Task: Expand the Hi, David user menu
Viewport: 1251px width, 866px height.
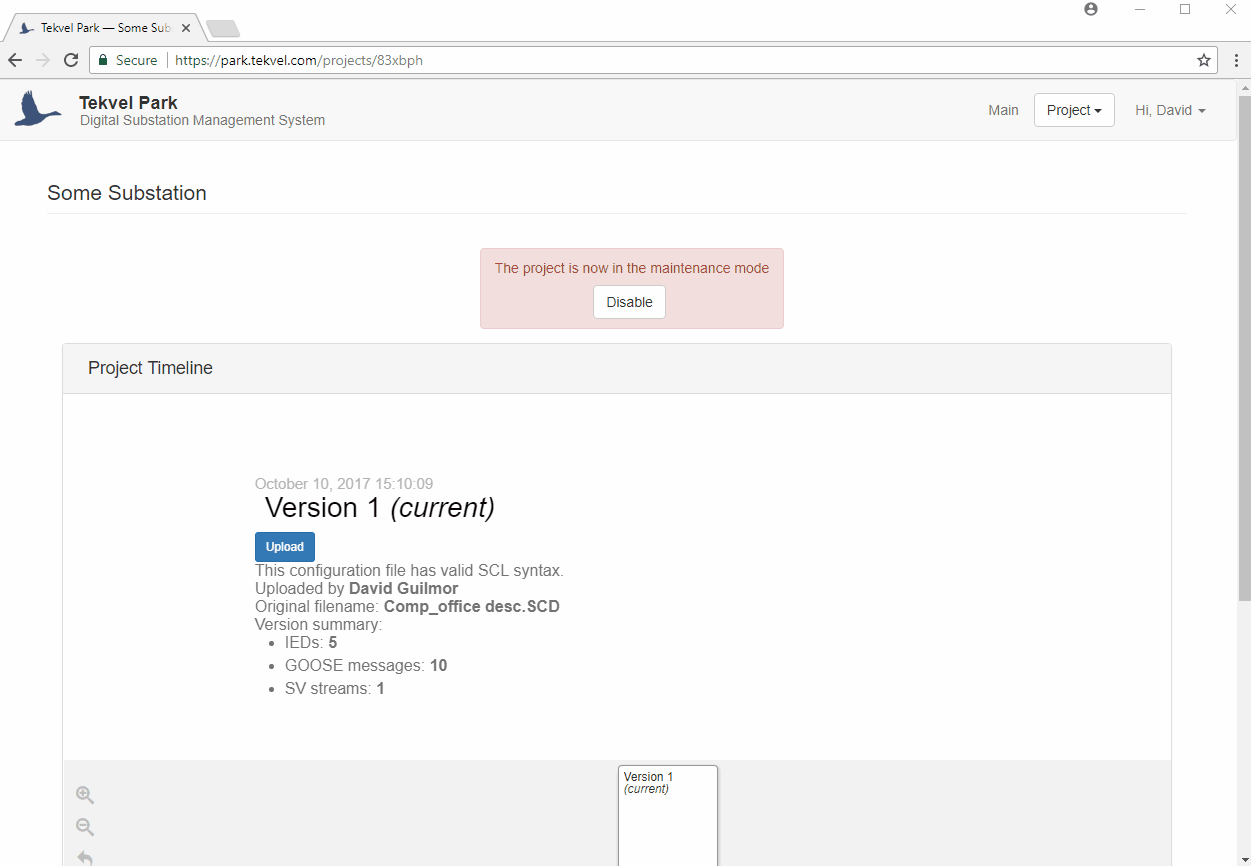Action: pyautogui.click(x=1170, y=110)
